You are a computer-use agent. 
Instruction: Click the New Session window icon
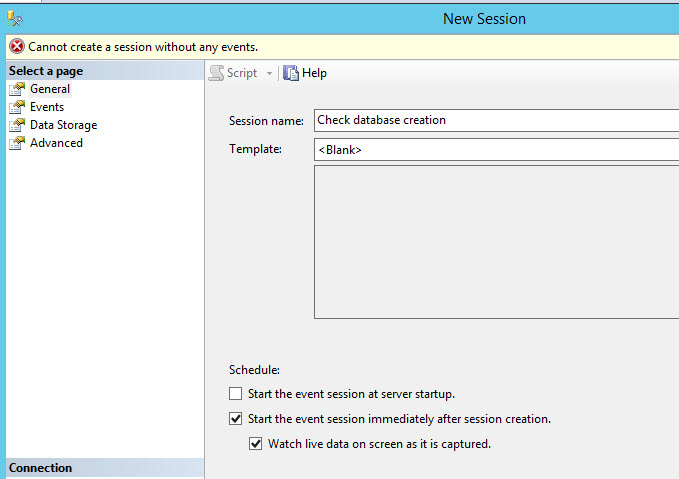coord(15,18)
